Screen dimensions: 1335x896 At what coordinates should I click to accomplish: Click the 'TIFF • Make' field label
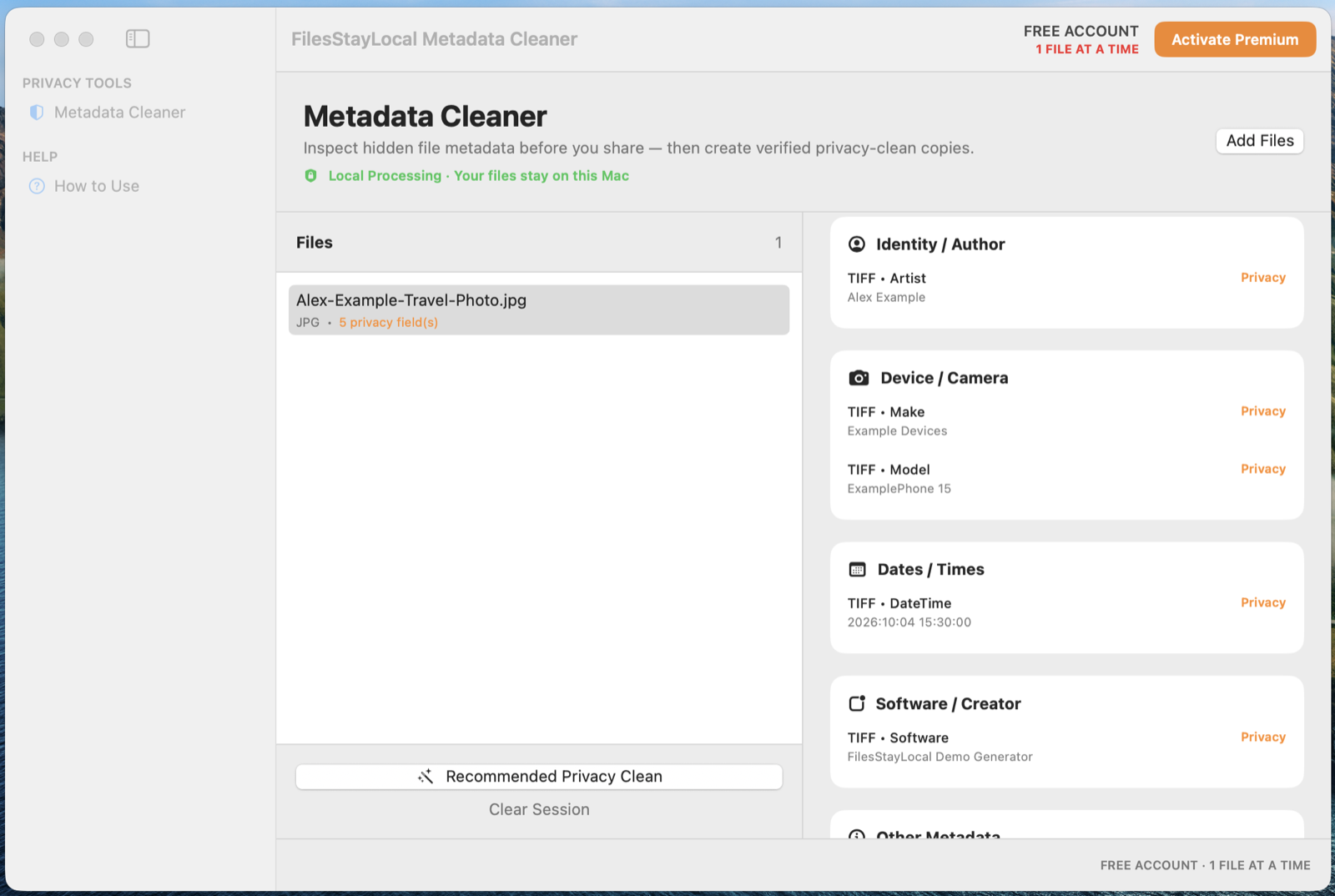(x=885, y=411)
